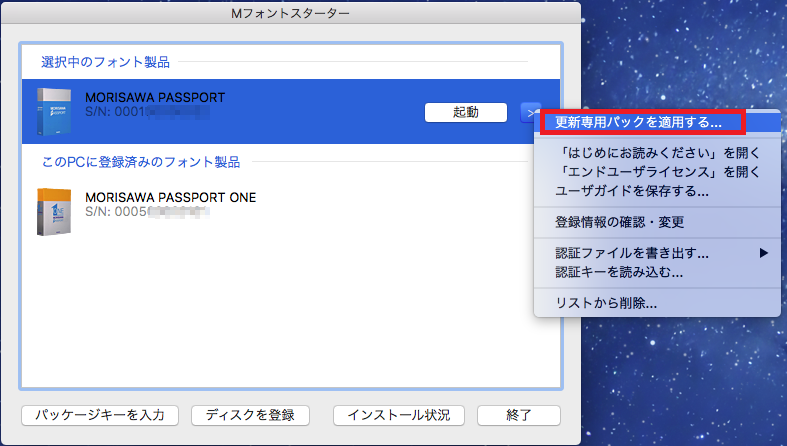Viewport: 787px width, 446px height.
Task: Click the パッケージキーを入力 button
Action: point(100,414)
